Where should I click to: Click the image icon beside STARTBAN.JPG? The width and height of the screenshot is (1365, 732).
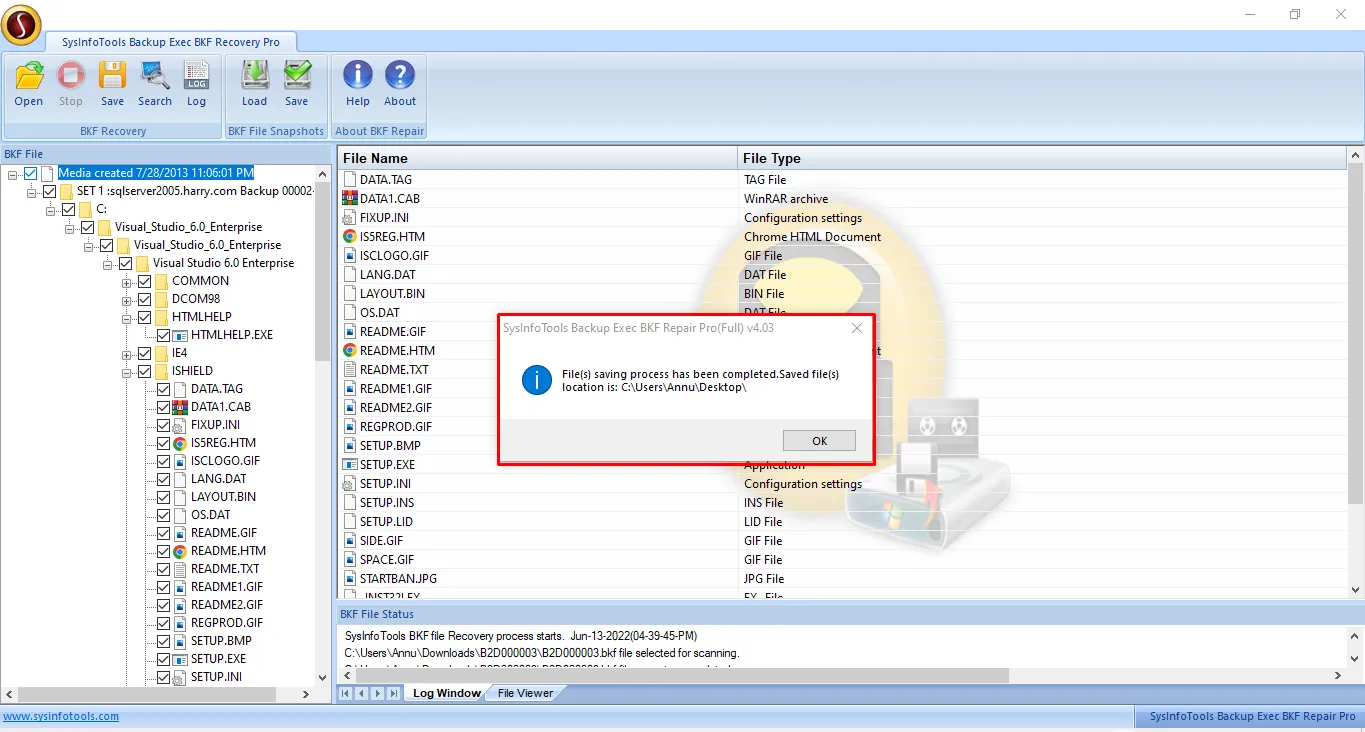[x=350, y=579]
